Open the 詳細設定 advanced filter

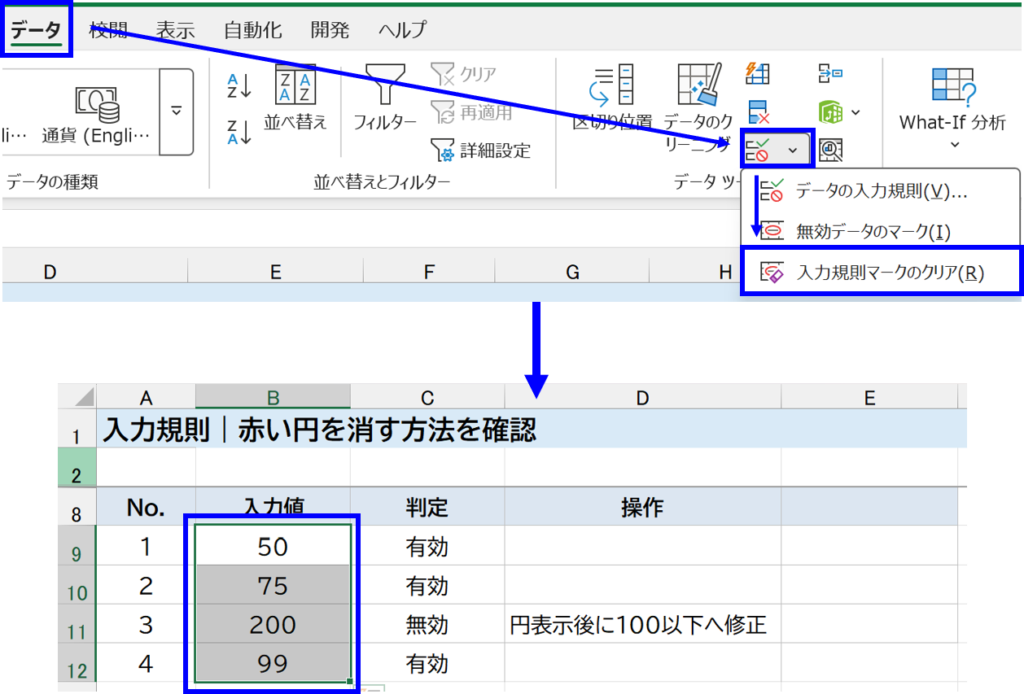pos(481,150)
